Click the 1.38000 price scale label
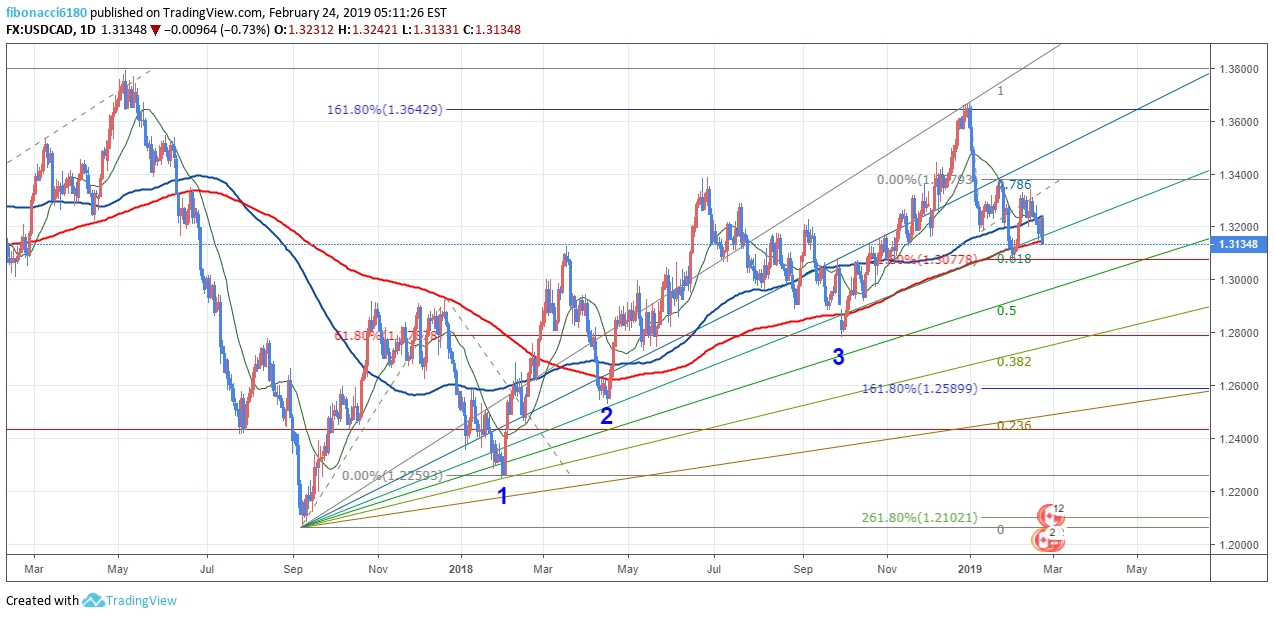 (1237, 69)
